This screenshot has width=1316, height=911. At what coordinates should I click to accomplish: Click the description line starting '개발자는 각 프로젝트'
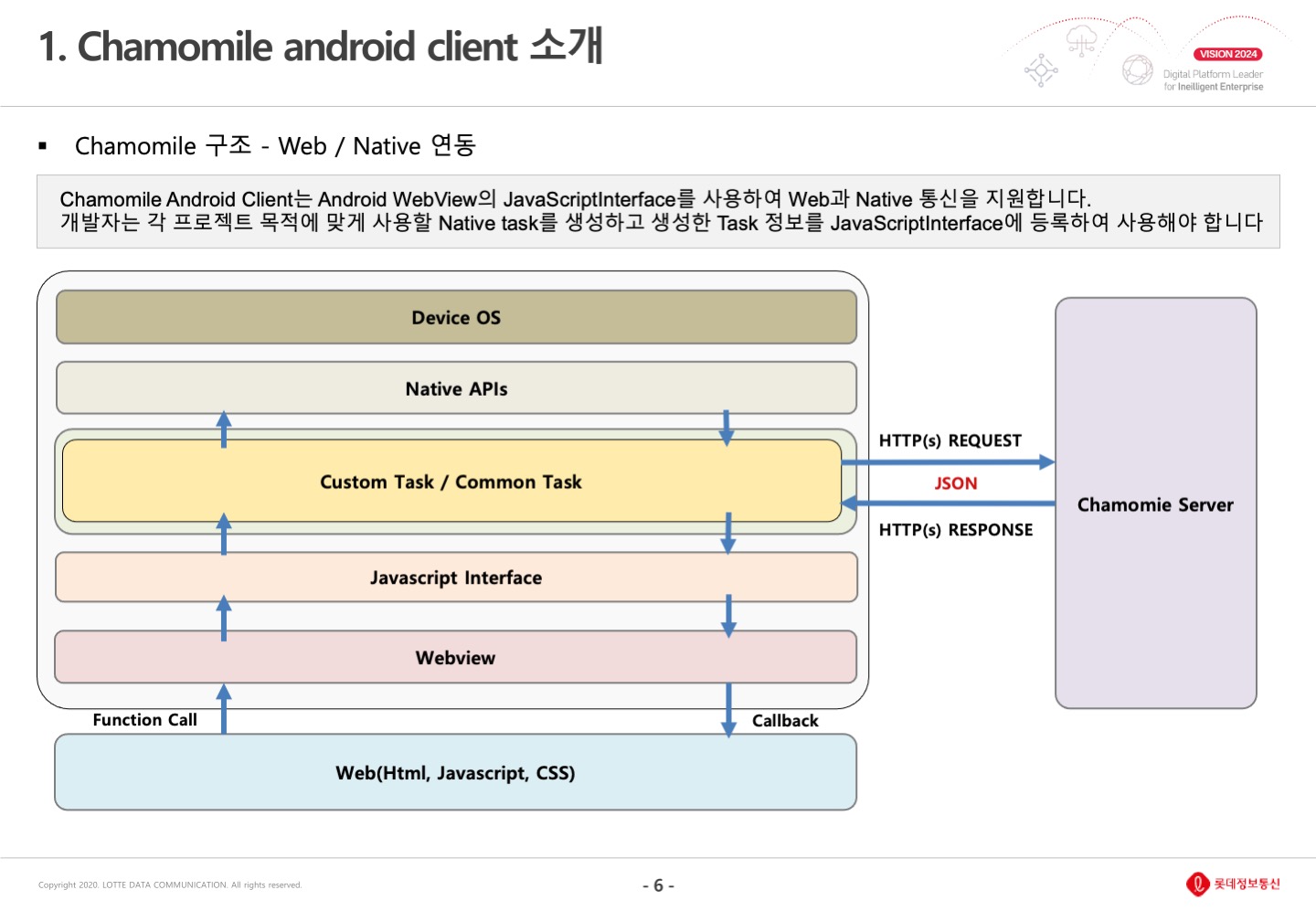tap(661, 222)
